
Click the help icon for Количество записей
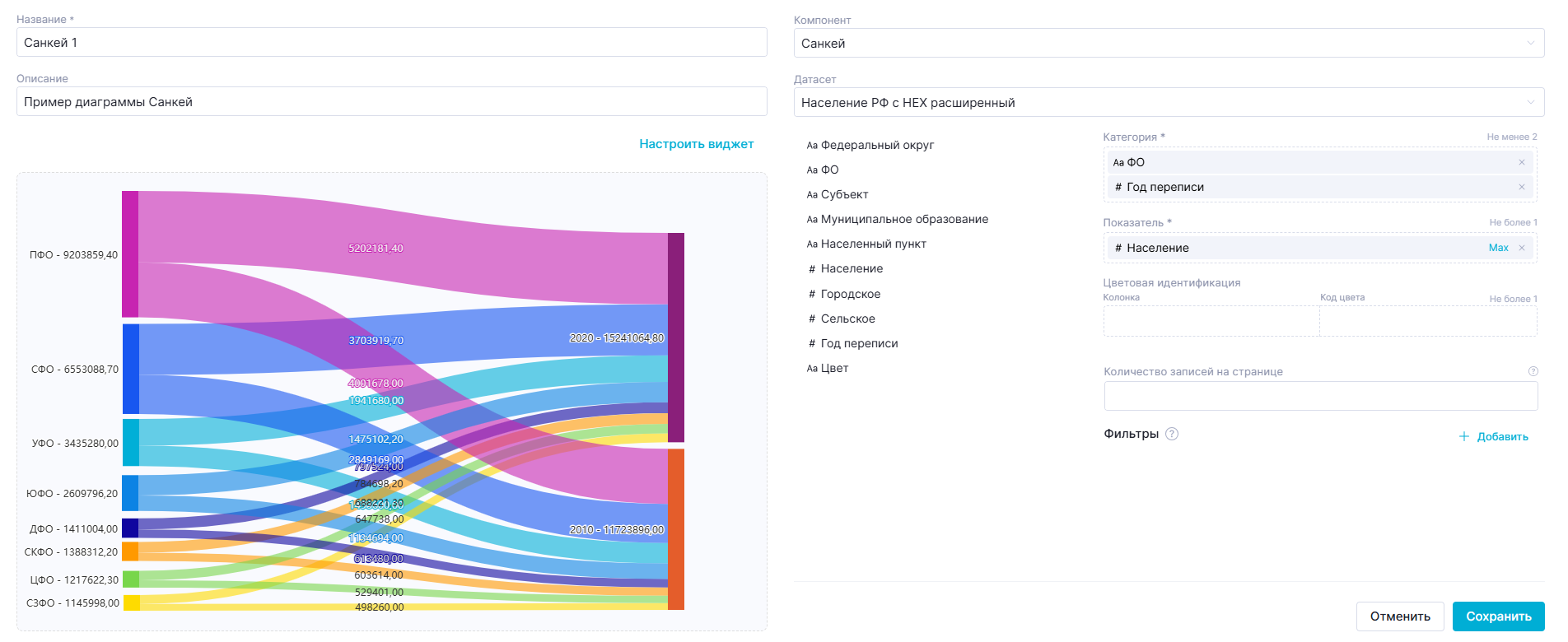tap(1533, 371)
